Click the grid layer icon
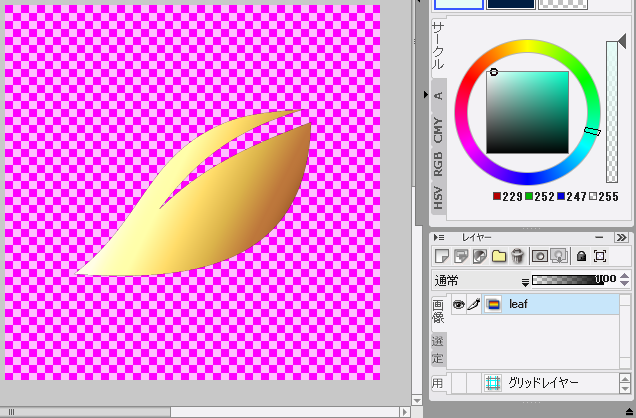 [493, 383]
